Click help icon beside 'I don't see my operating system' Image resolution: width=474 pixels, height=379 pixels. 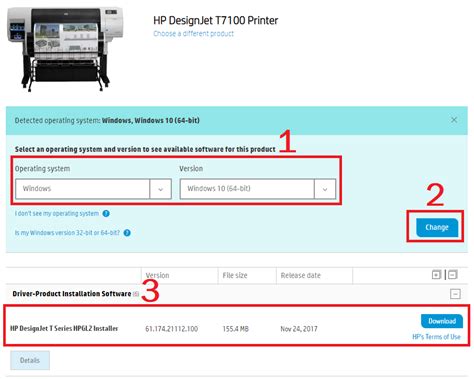click(x=106, y=213)
